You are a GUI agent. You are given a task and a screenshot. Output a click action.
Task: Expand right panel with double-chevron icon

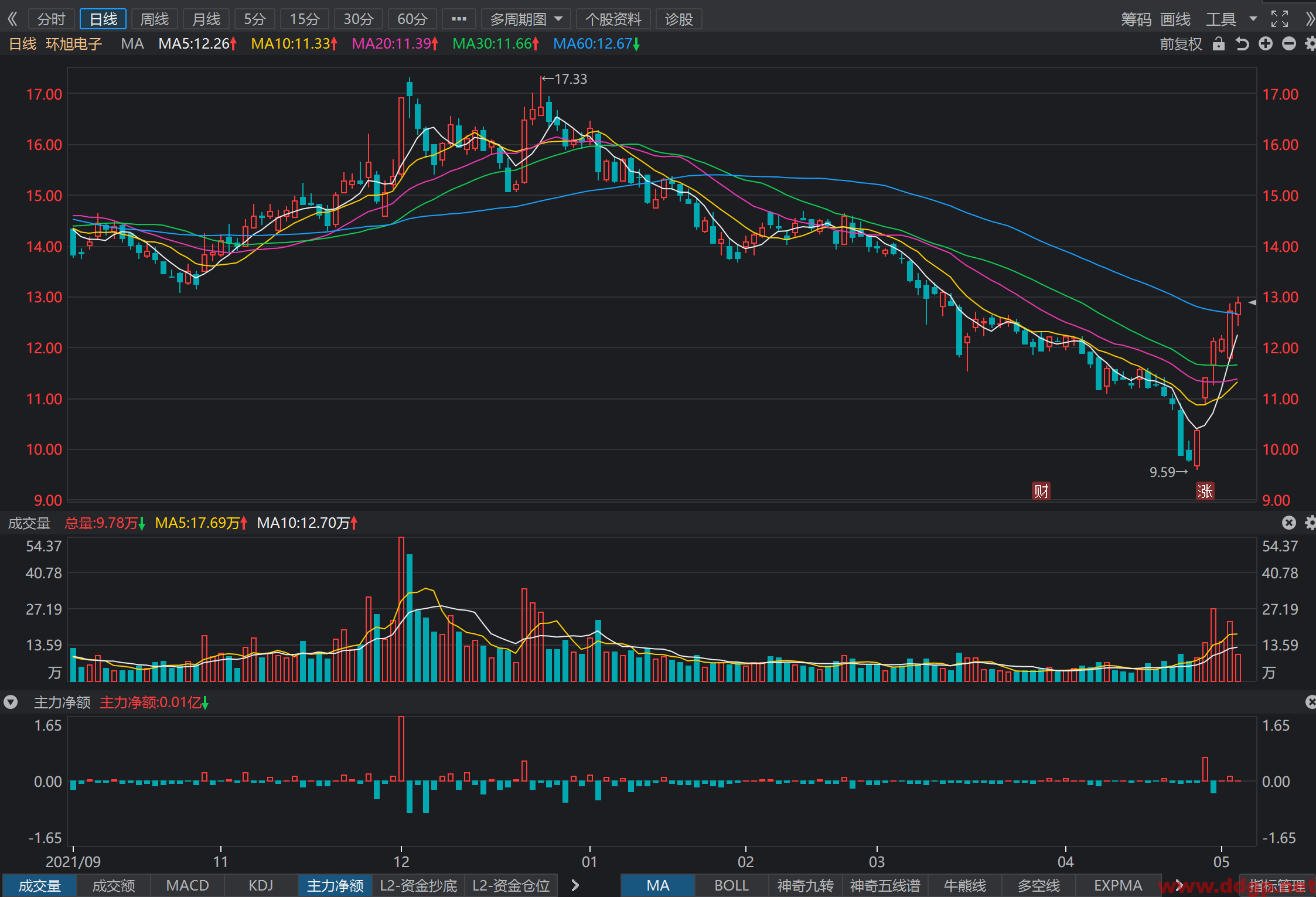click(x=1310, y=19)
